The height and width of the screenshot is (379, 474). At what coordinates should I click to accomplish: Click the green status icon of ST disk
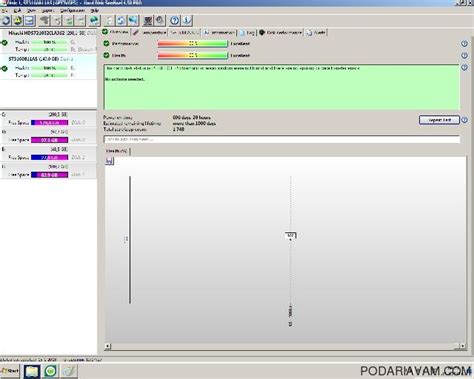(x=4, y=69)
